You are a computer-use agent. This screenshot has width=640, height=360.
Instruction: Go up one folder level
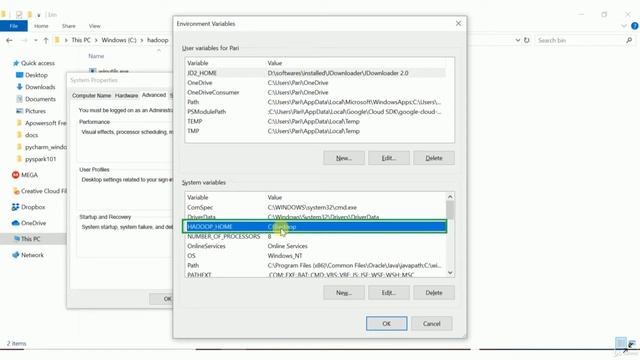point(46,40)
